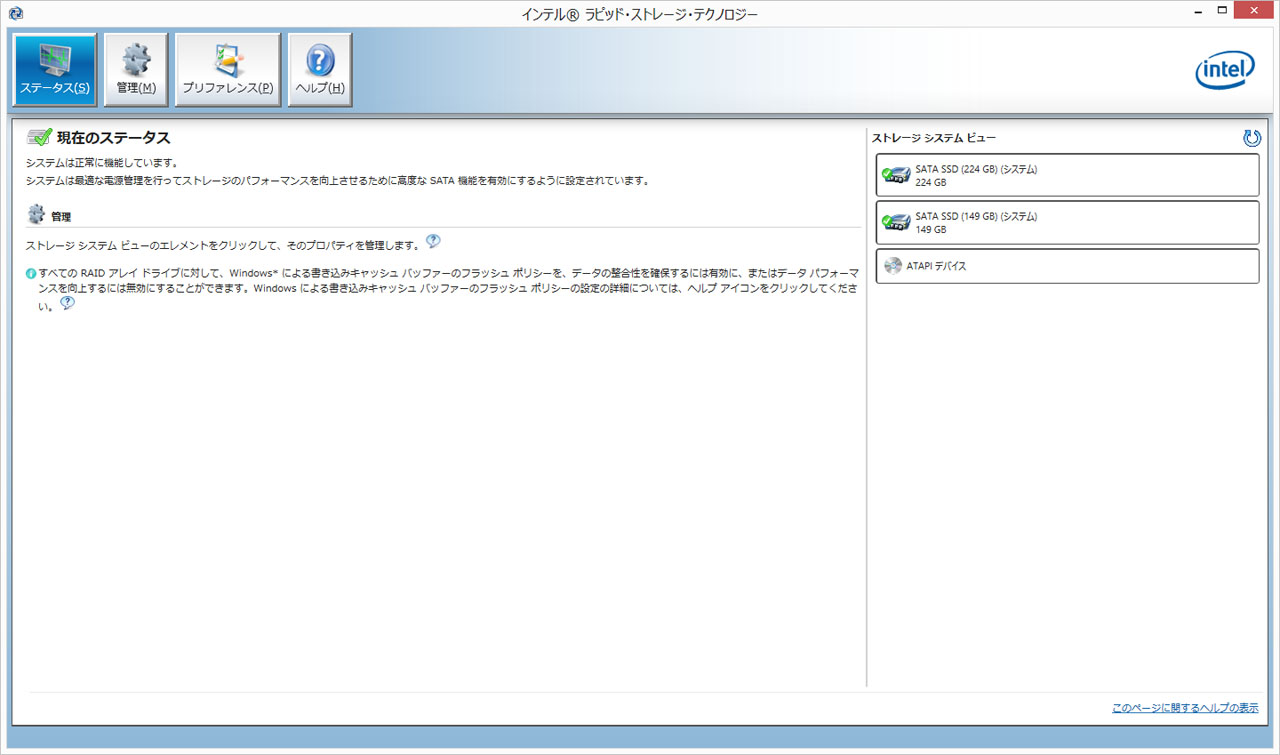Click the システムは正常に機能しています text
The width and height of the screenshot is (1280, 755).
101,162
